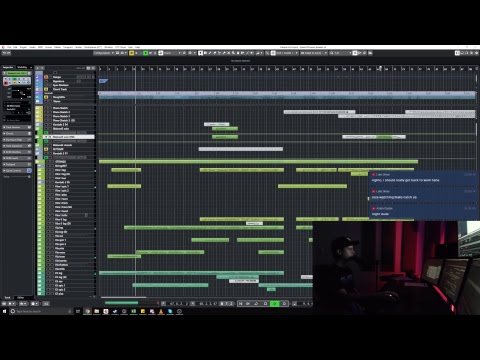
Task: Expand the Expression Map inspector section
Action: point(17,140)
